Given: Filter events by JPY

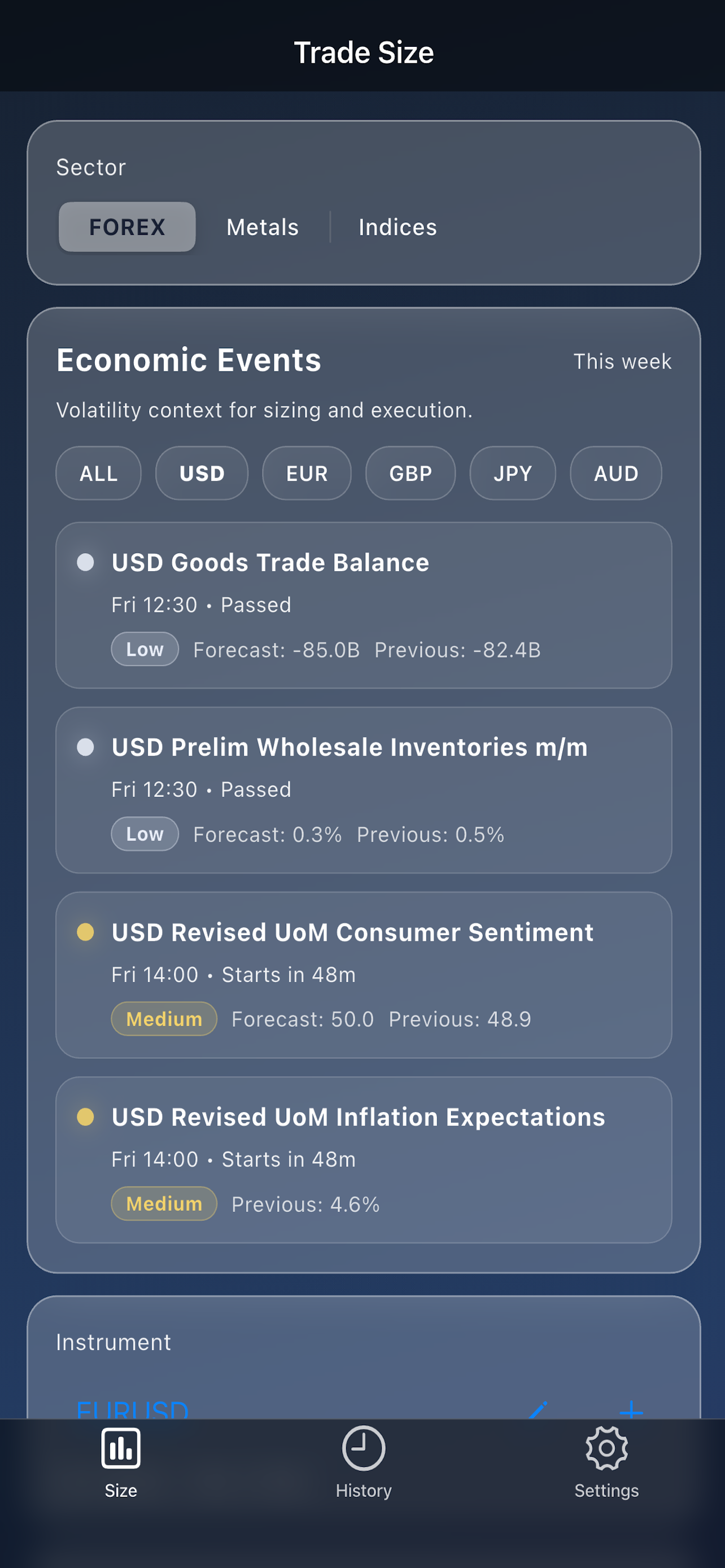Looking at the screenshot, I should pyautogui.click(x=513, y=473).
